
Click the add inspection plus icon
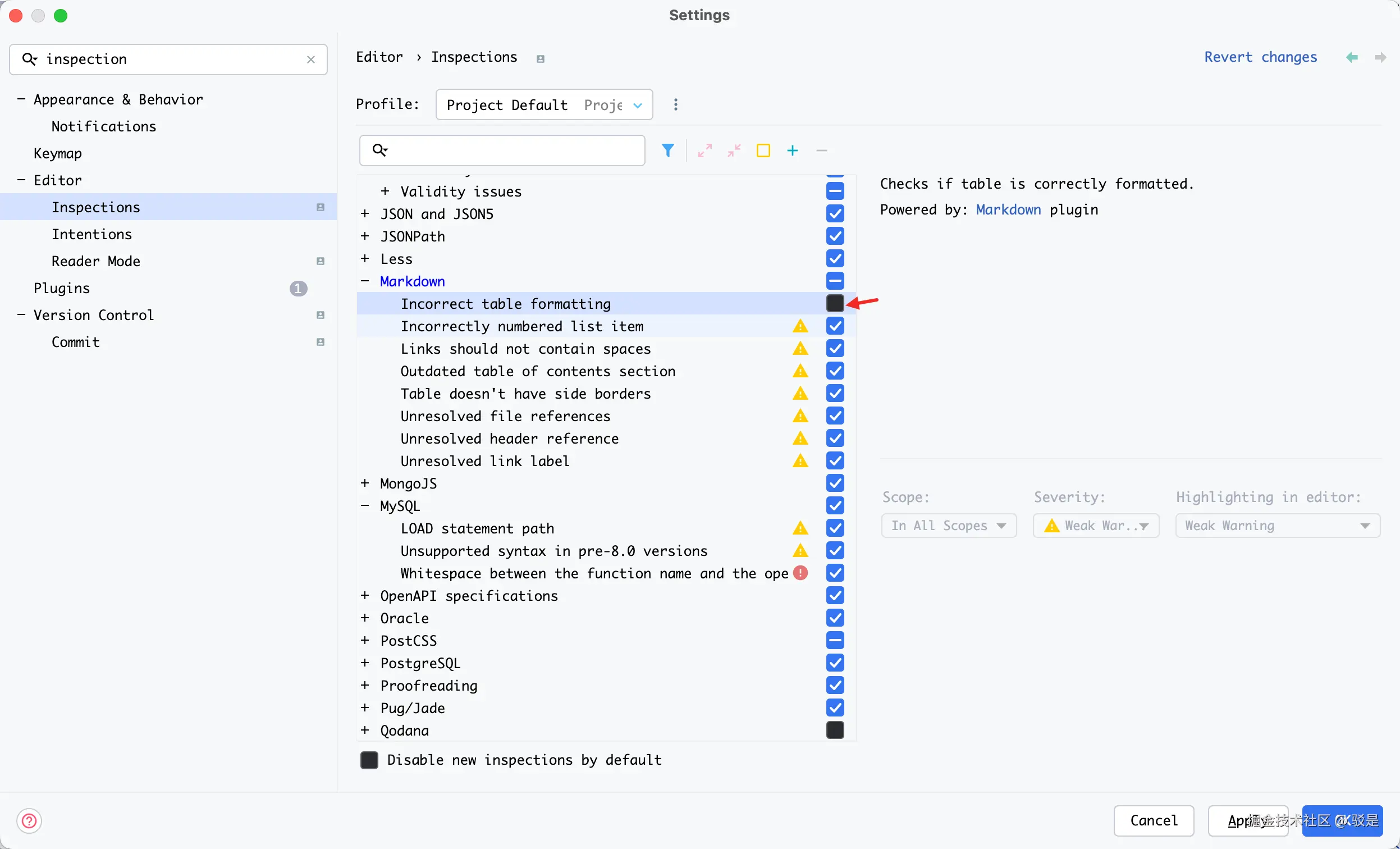point(793,150)
